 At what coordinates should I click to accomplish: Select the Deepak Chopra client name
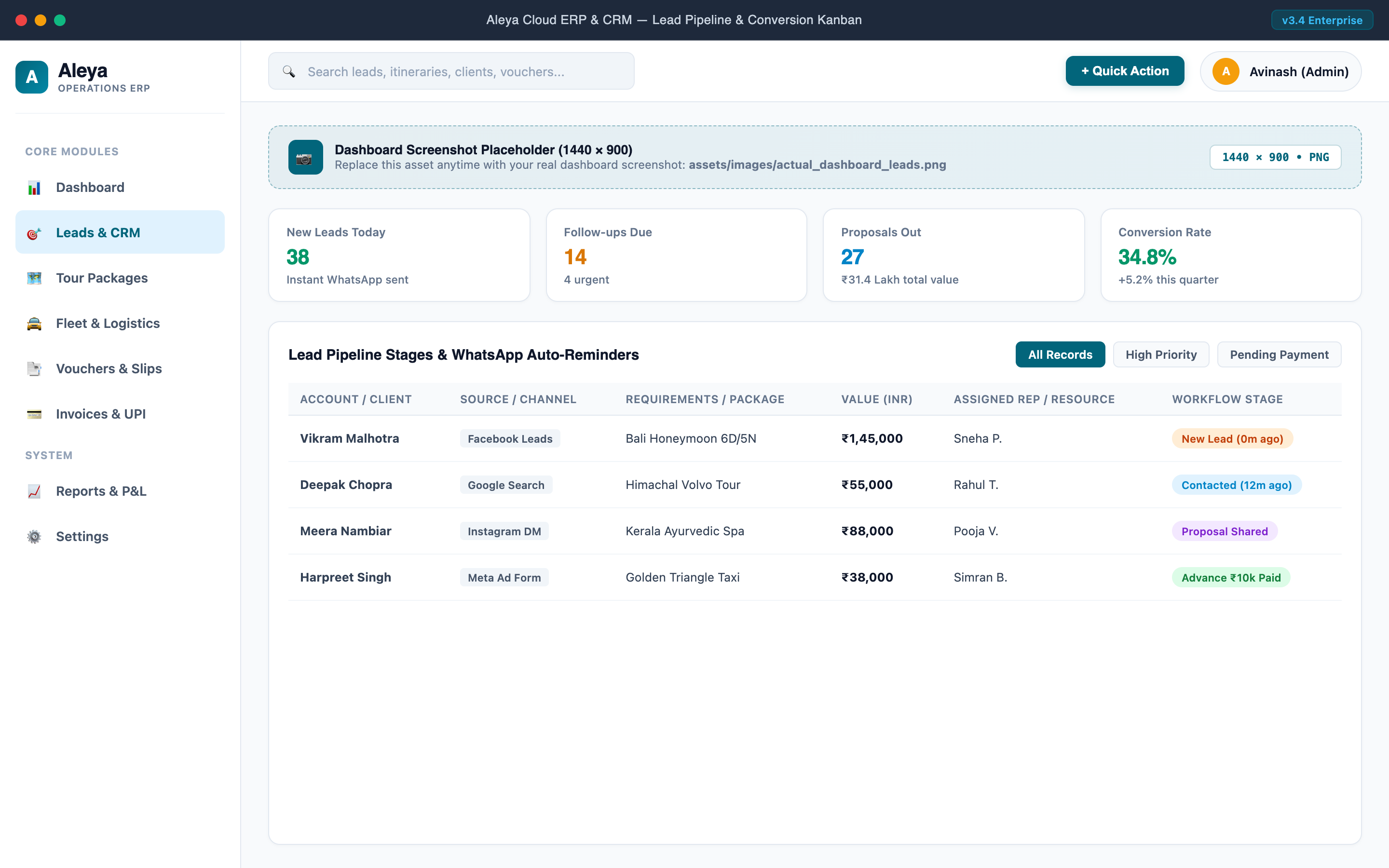pos(346,485)
